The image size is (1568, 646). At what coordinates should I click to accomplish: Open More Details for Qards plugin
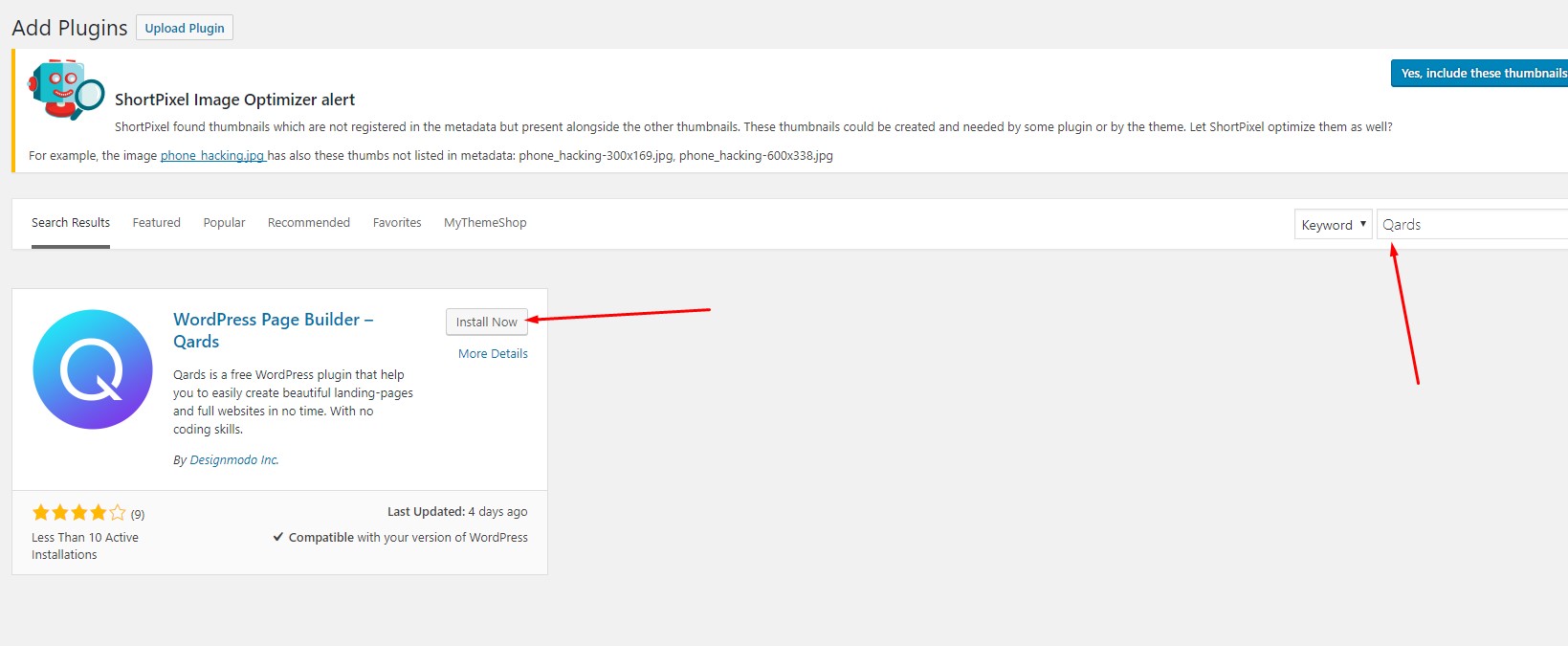[x=493, y=354]
